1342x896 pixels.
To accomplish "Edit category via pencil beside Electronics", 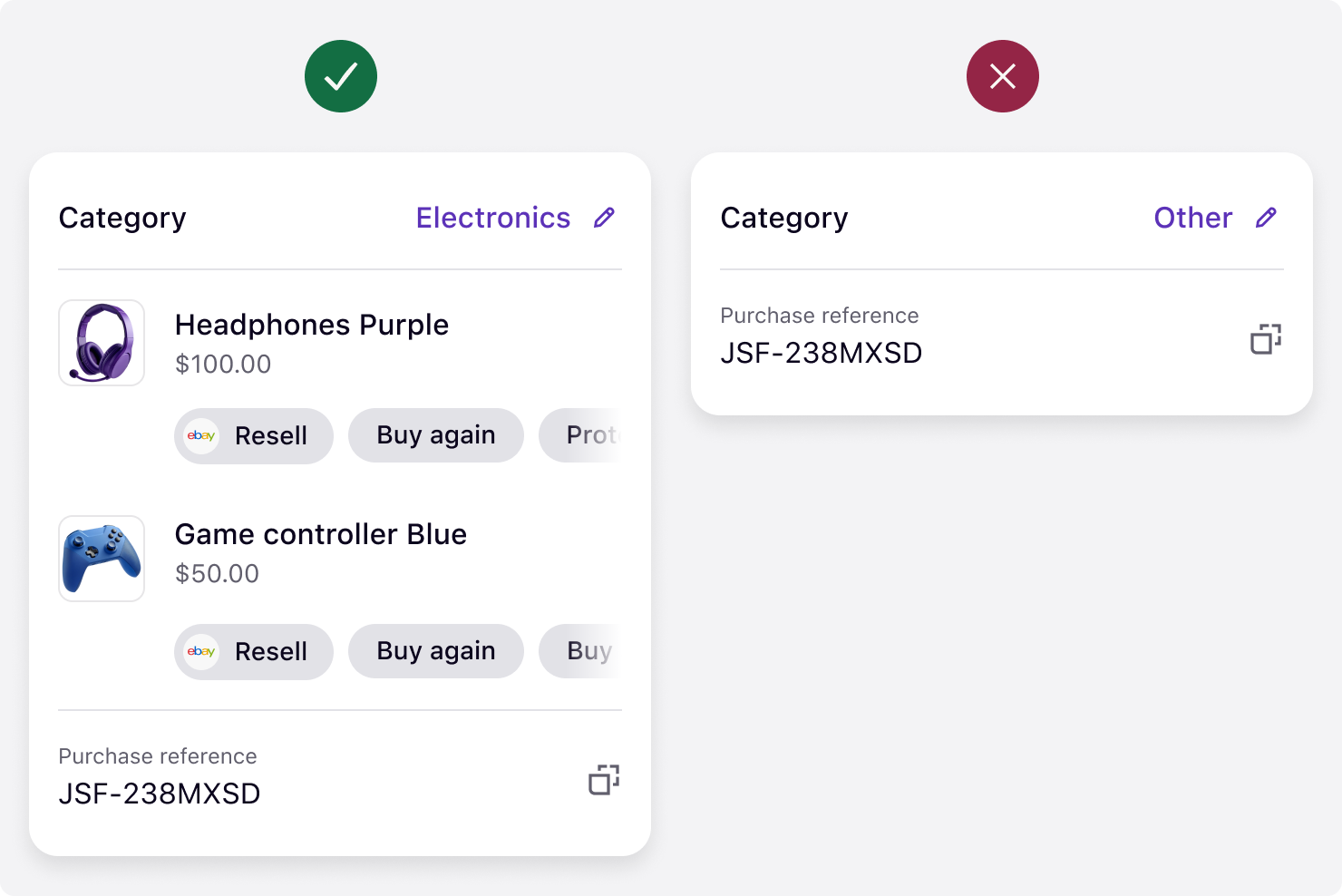I will [604, 218].
